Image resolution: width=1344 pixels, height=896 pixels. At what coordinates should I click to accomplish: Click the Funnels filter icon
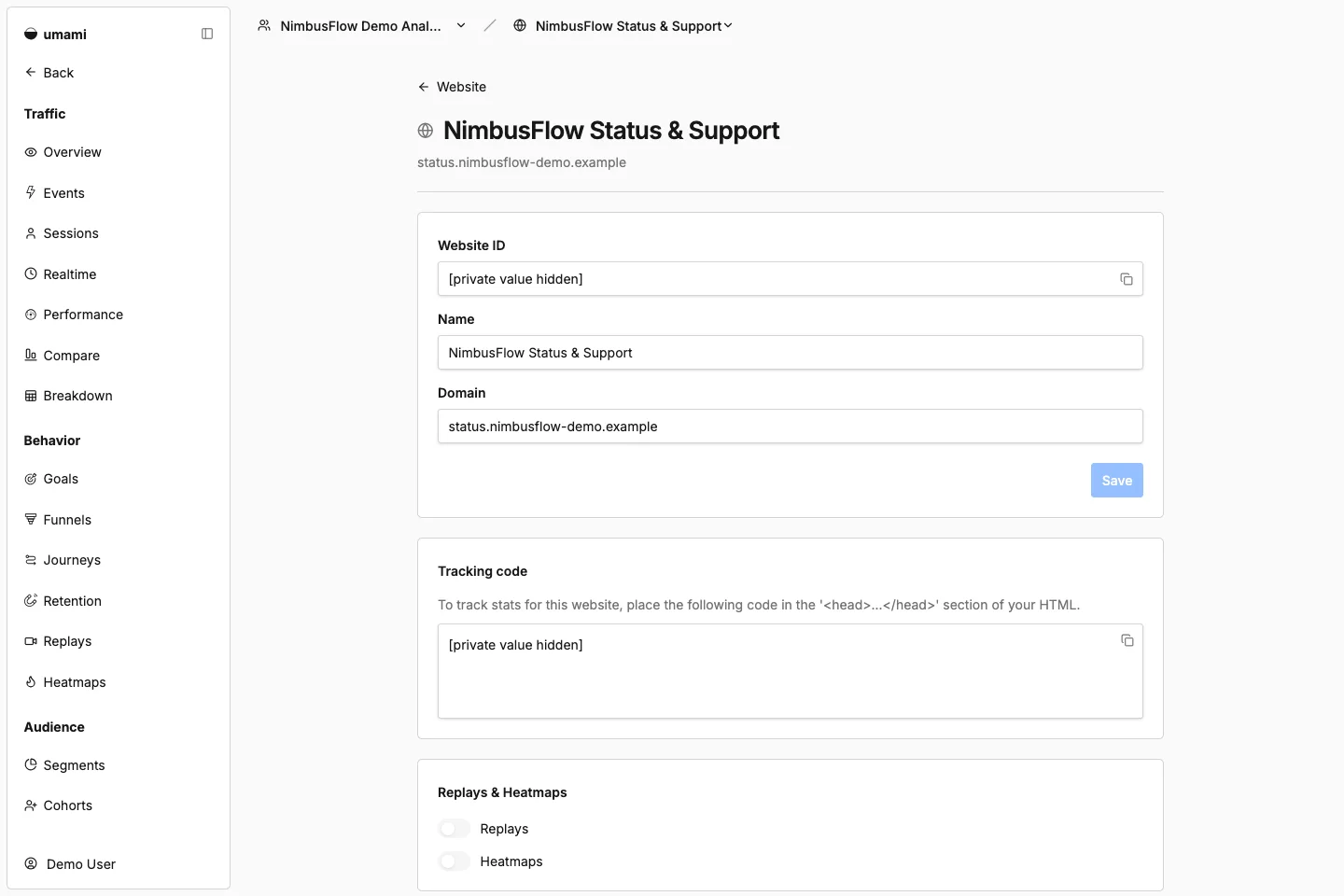(31, 519)
